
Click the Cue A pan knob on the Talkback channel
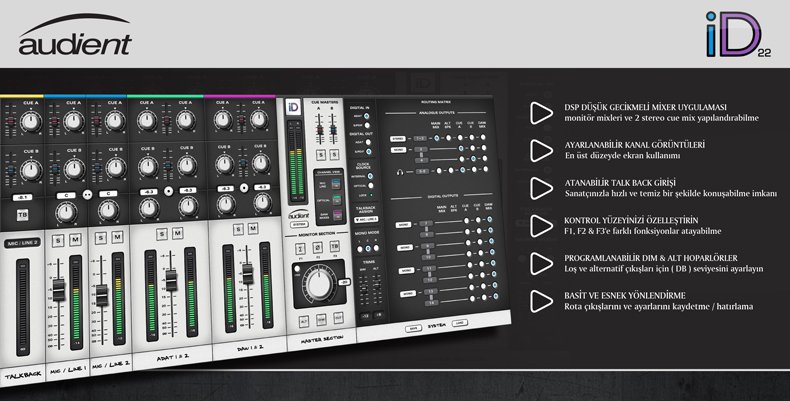point(31,121)
